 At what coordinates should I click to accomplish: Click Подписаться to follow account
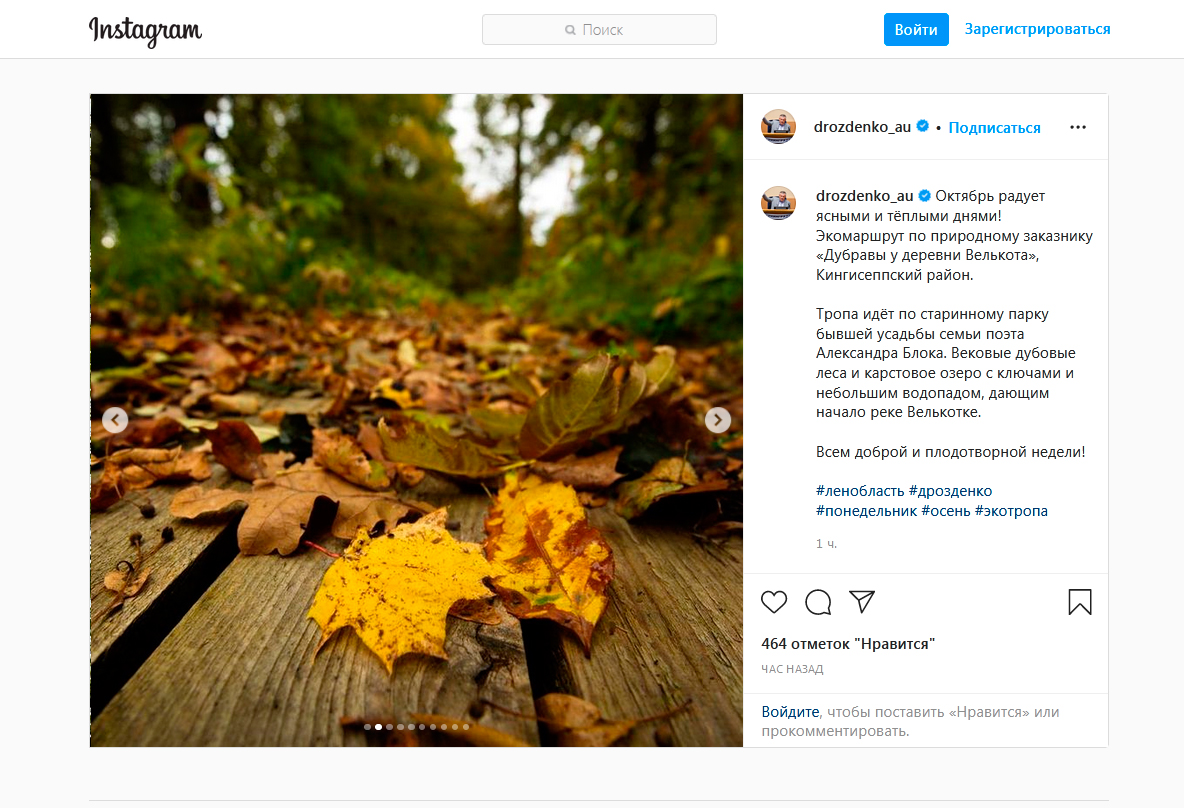[994, 128]
